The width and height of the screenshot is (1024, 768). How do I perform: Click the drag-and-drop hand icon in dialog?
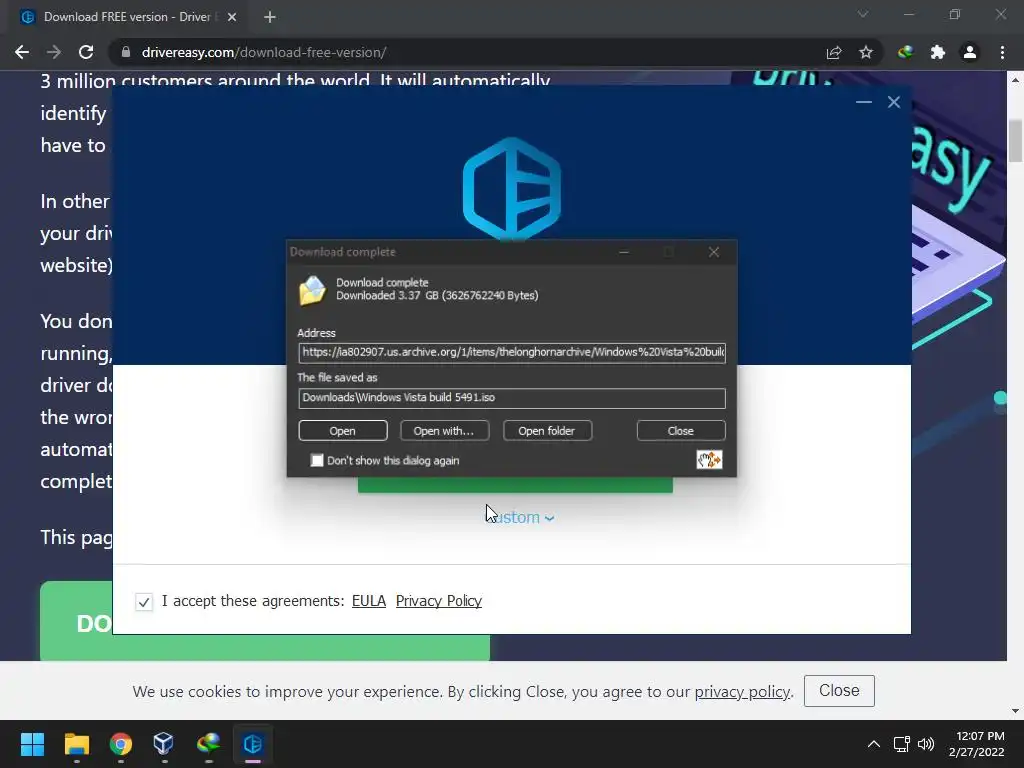point(709,460)
